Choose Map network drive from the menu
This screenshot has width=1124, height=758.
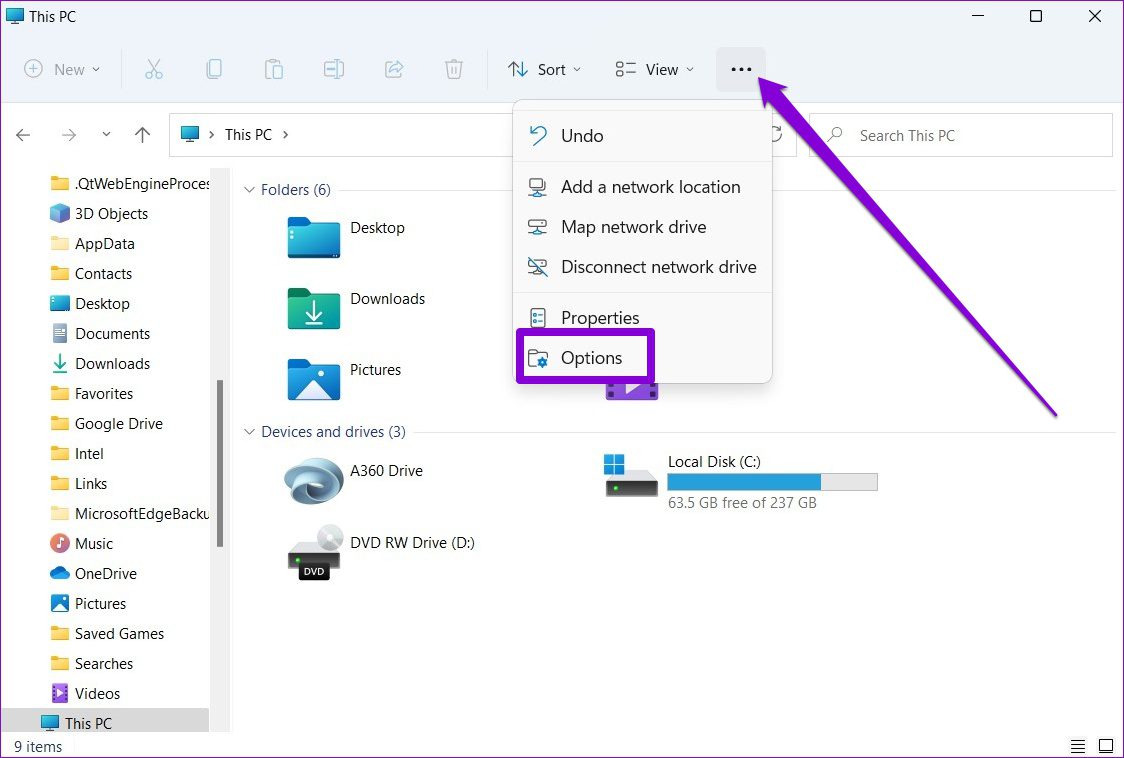(x=633, y=227)
